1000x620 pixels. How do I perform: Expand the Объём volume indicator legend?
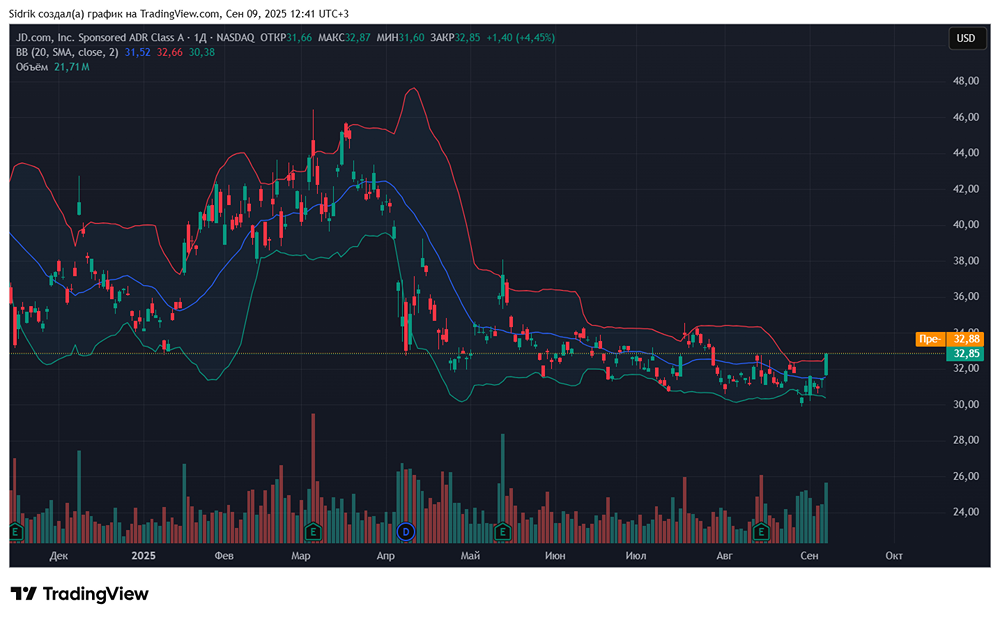(x=39, y=67)
